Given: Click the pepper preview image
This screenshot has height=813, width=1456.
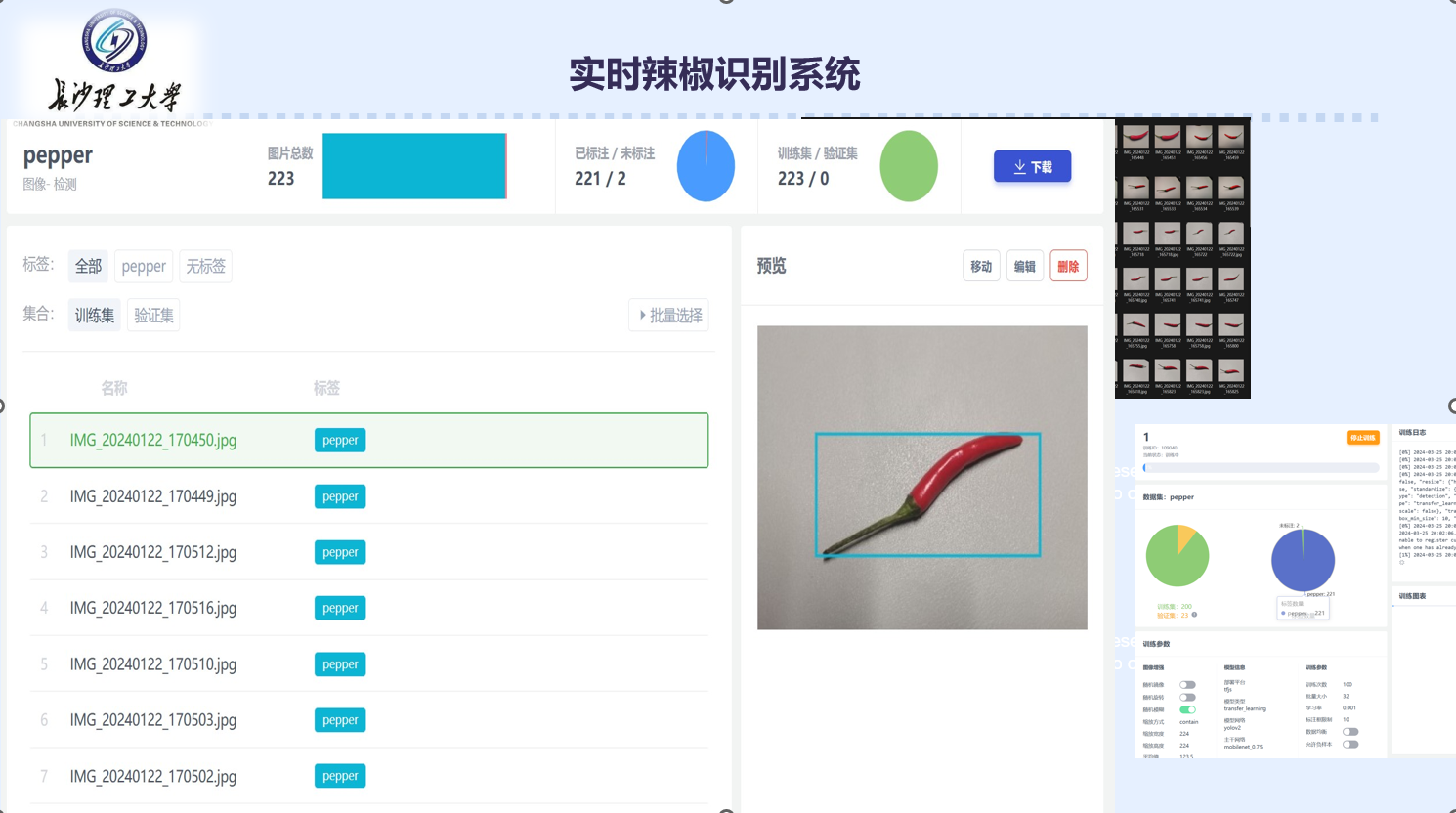Looking at the screenshot, I should [922, 478].
